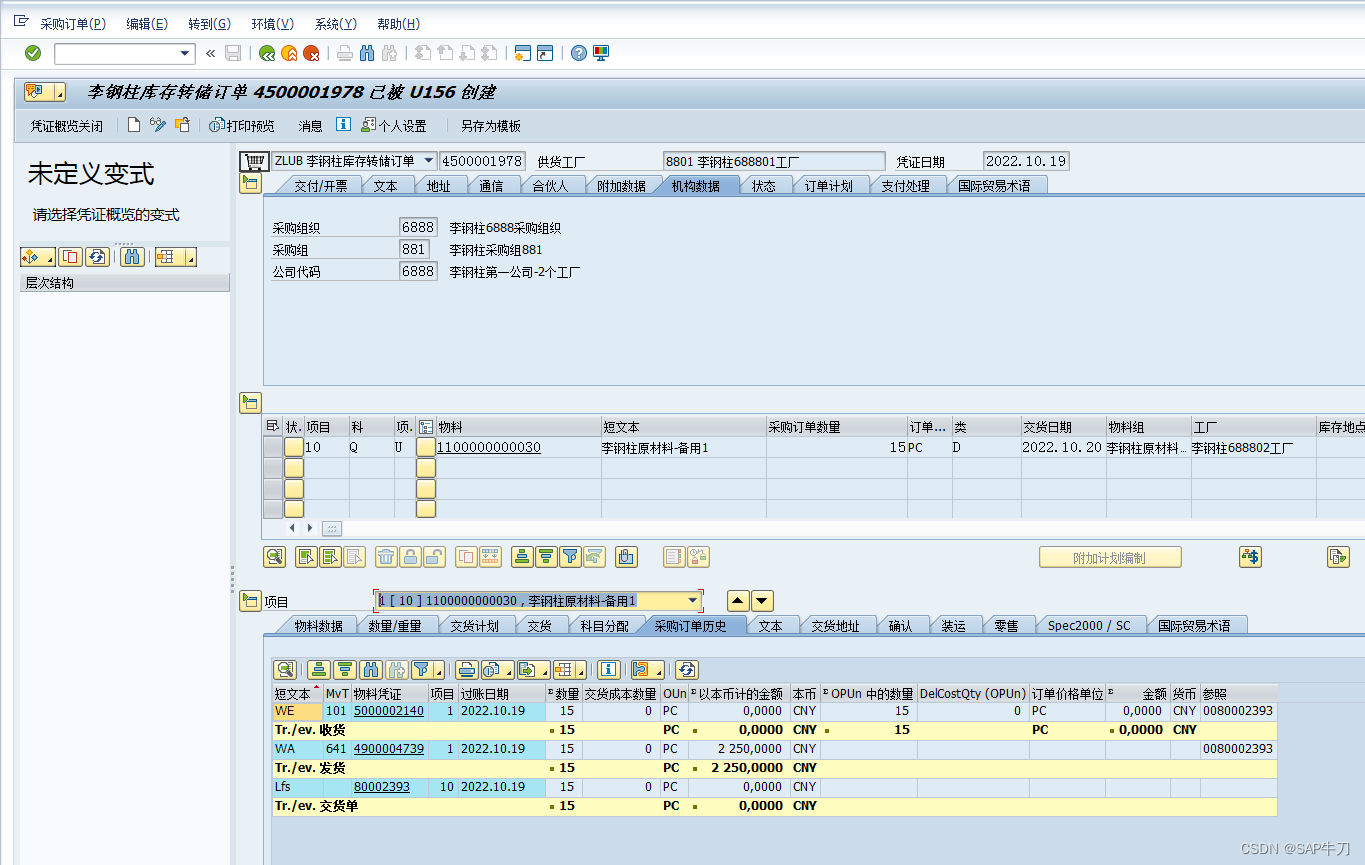Click the blue Help question mark icon
The image size is (1365, 865).
[x=579, y=53]
